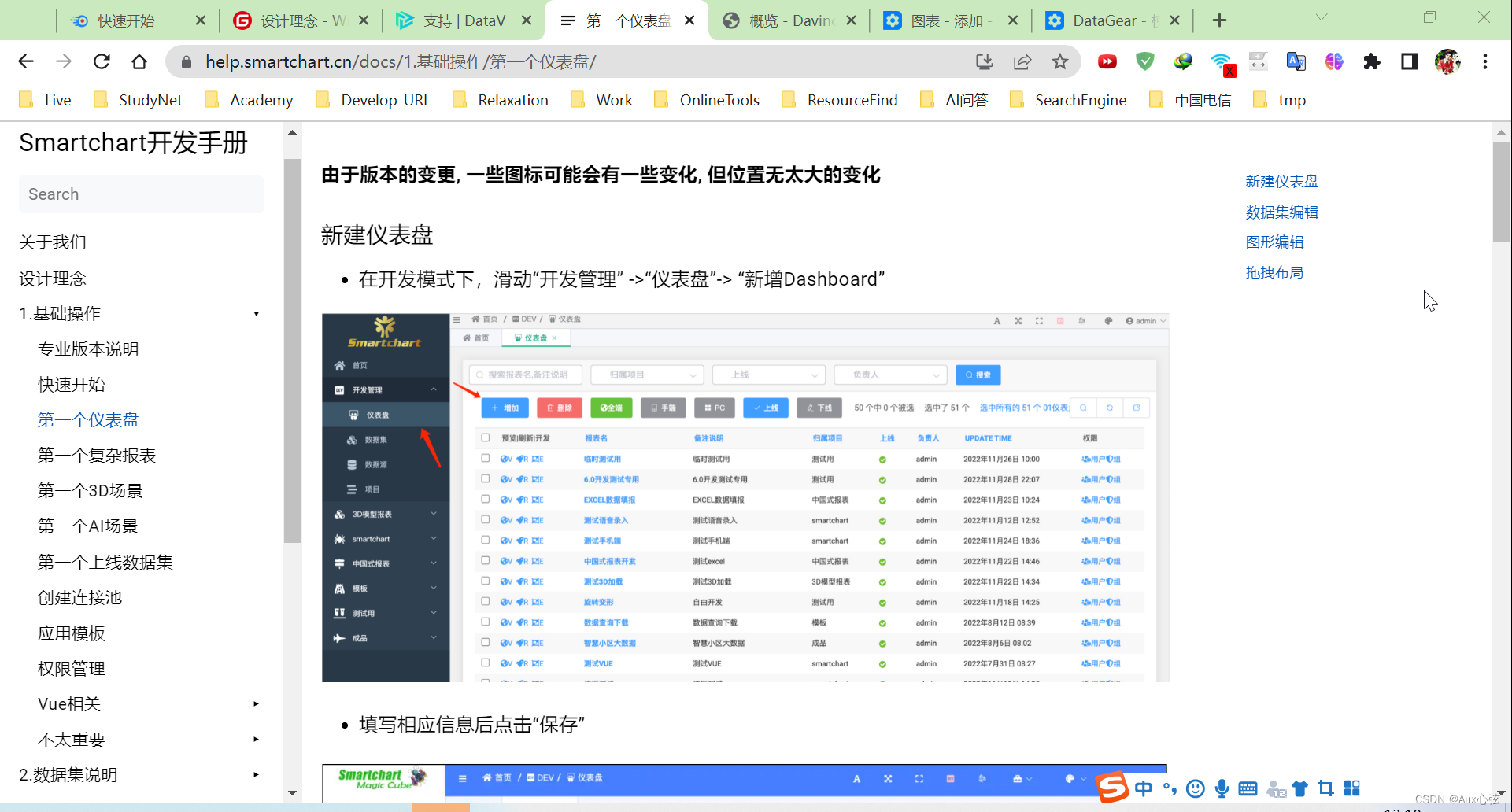
Task: Toggle Sogou punctuation mode with the comma icon
Action: (1170, 788)
